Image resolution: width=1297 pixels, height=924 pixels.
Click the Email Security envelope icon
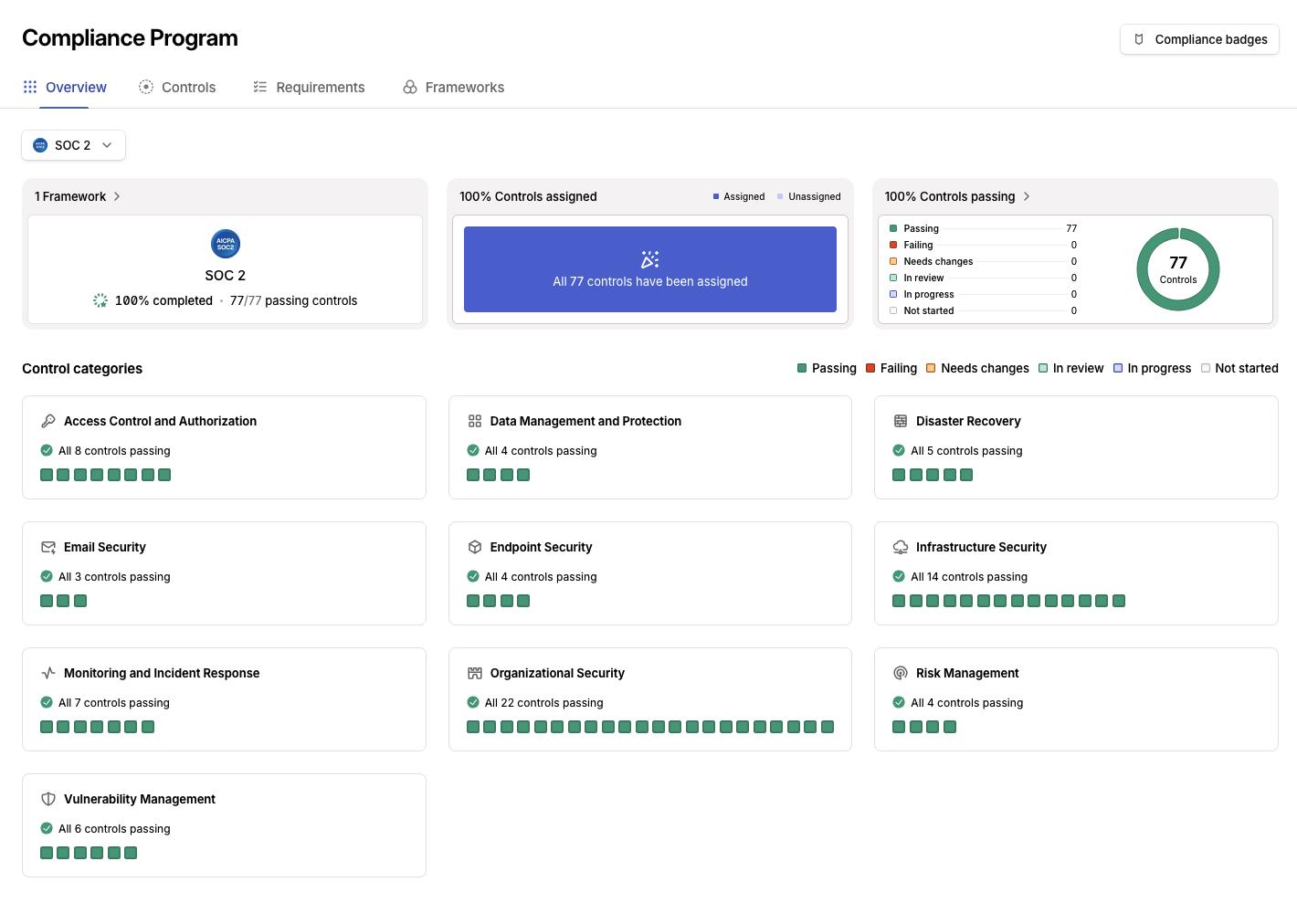pos(48,547)
